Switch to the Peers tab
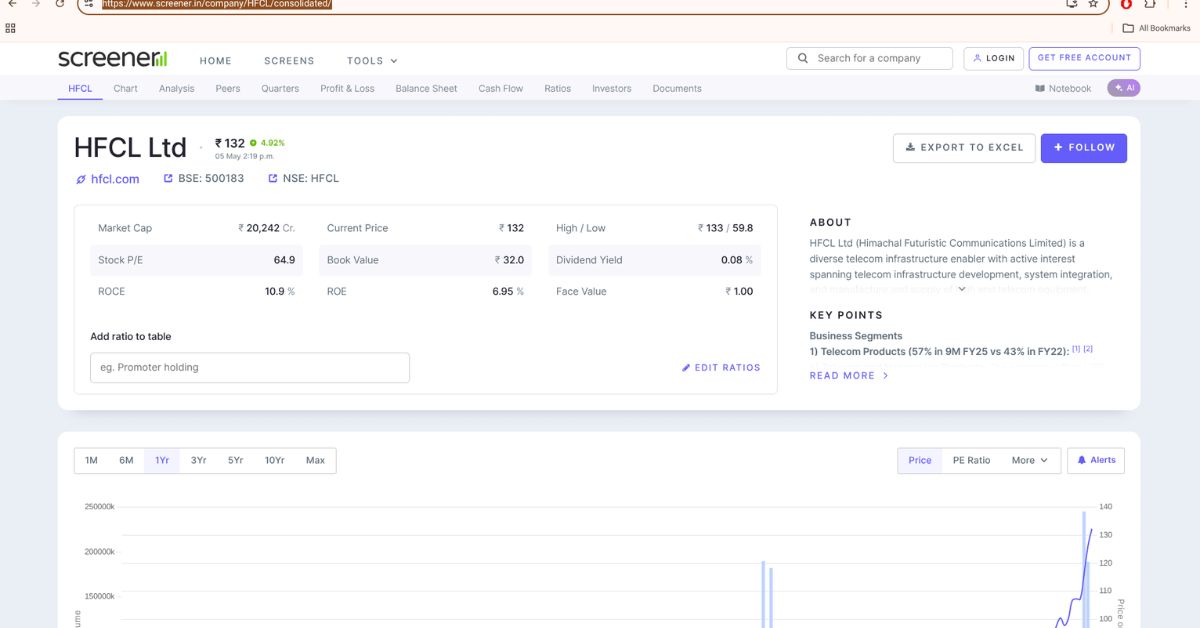Image resolution: width=1200 pixels, height=628 pixels. tap(228, 88)
